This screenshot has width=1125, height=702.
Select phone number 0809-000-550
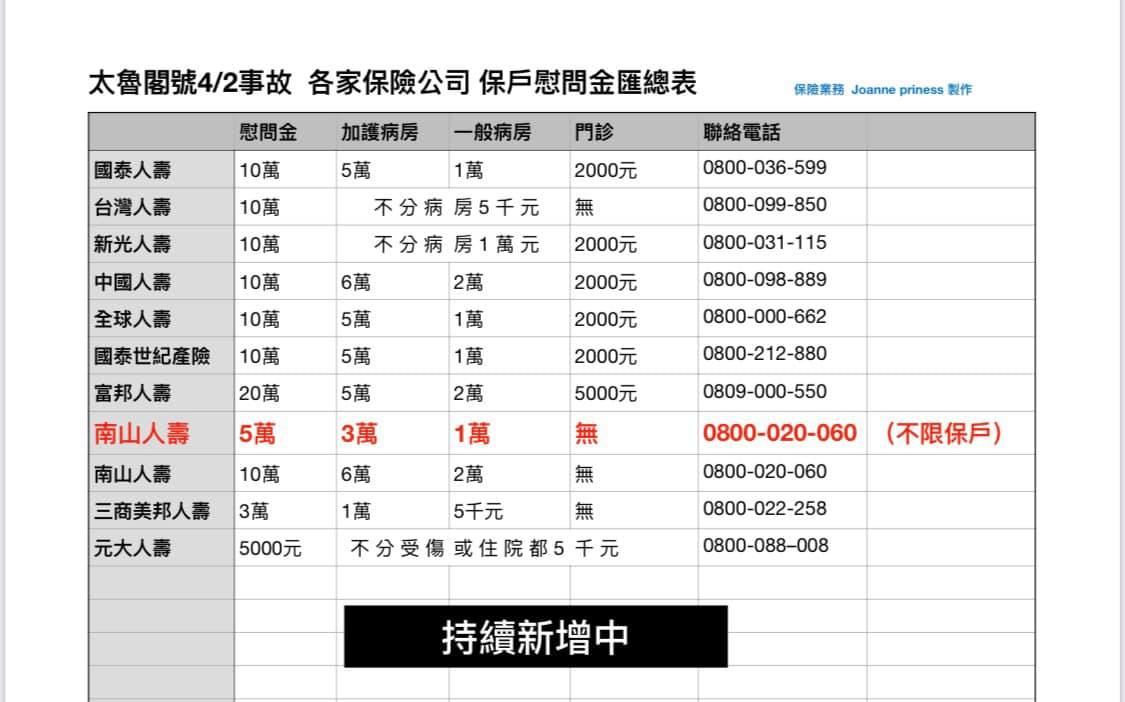click(765, 391)
